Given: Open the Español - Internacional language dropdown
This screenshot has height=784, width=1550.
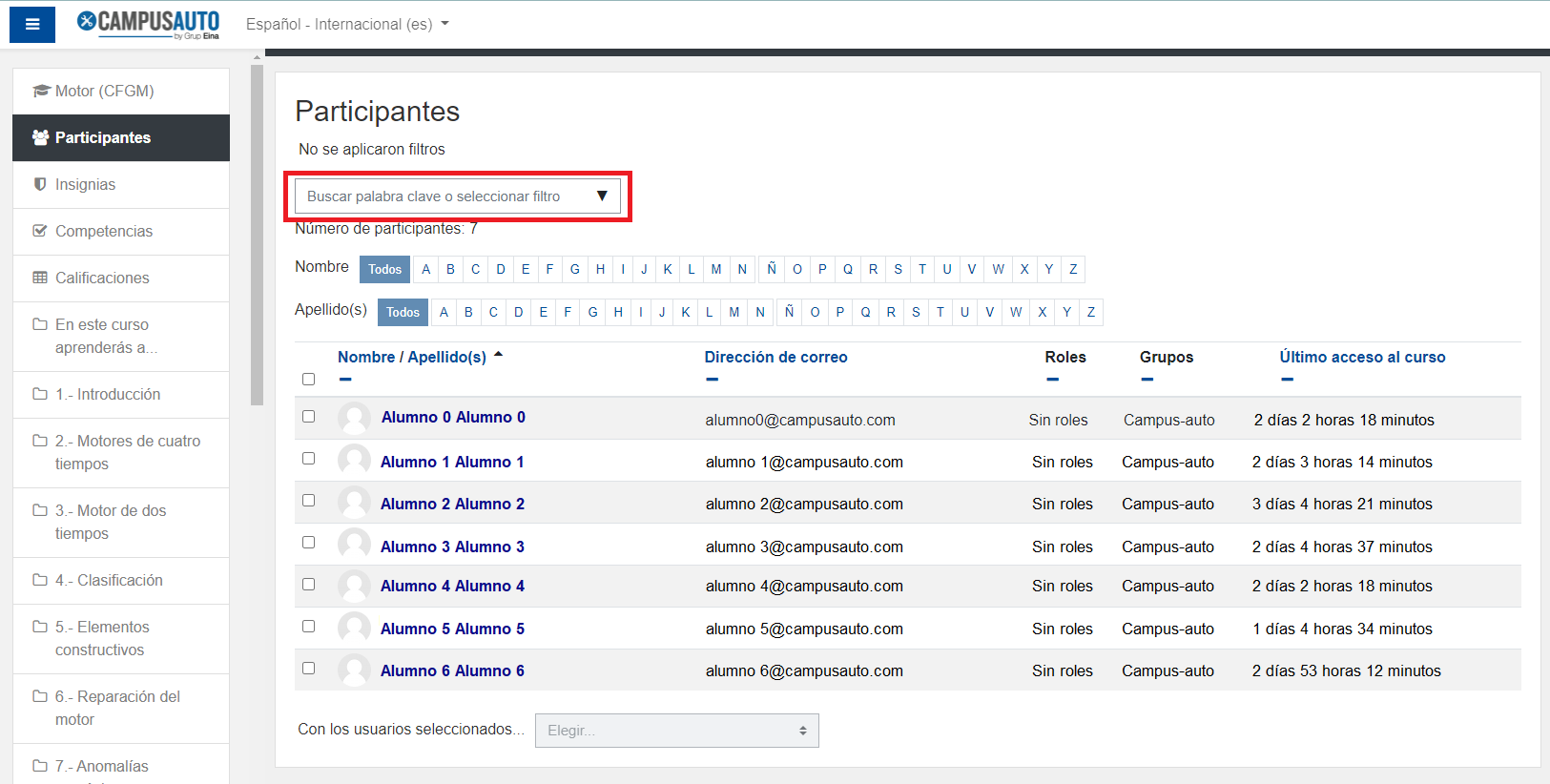Looking at the screenshot, I should click(x=347, y=24).
